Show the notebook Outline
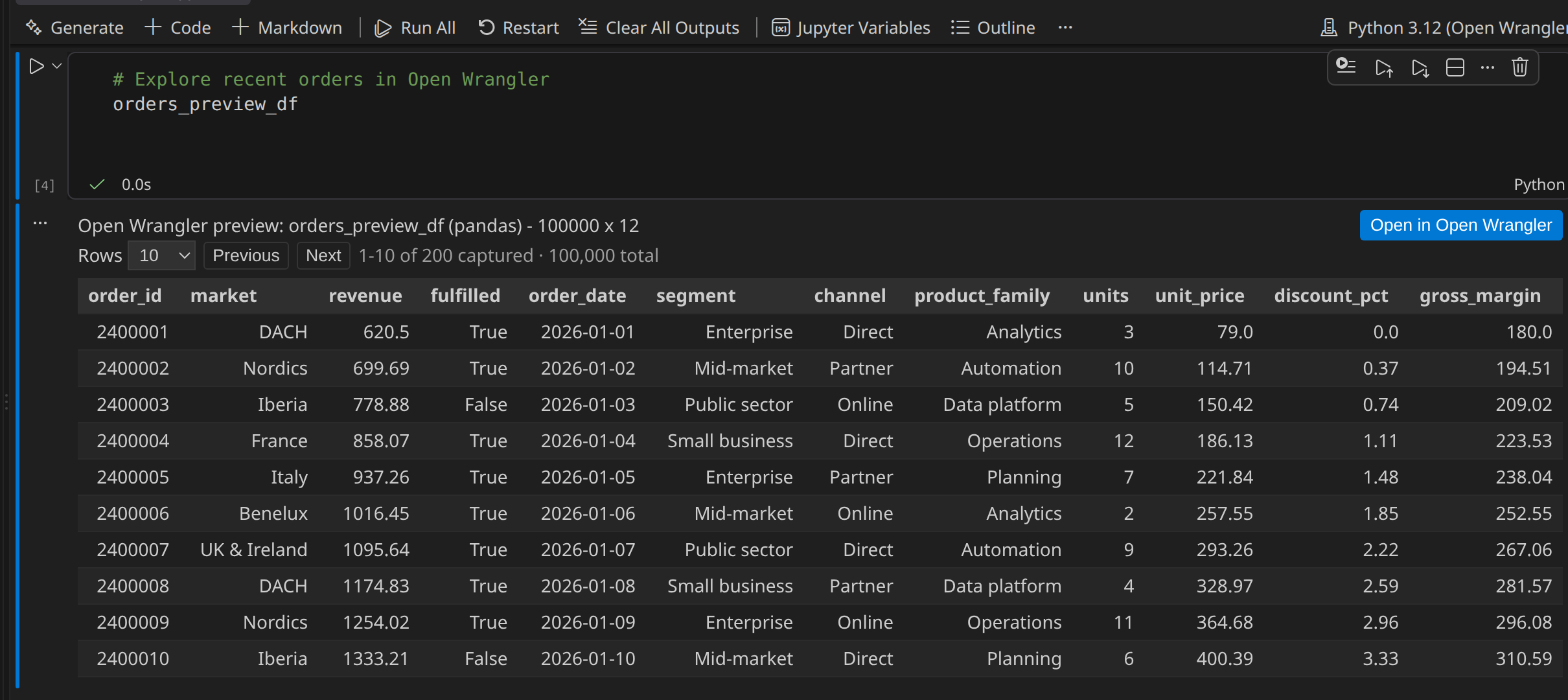Viewport: 1568px width, 700px height. pyautogui.click(x=993, y=28)
